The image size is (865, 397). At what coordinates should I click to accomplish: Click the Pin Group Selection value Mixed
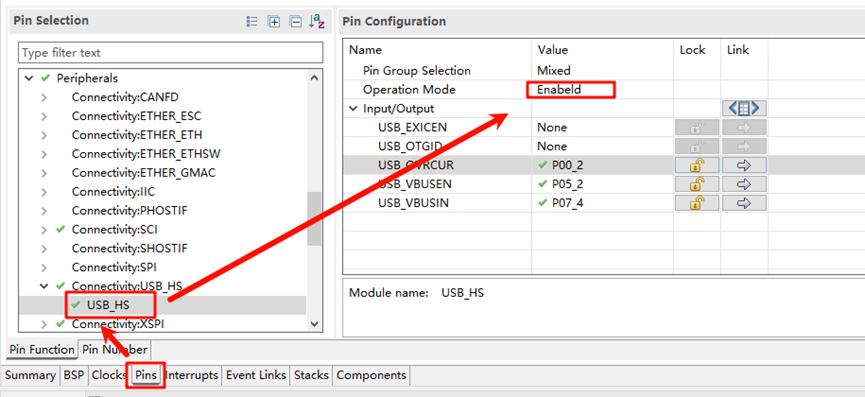(554, 71)
